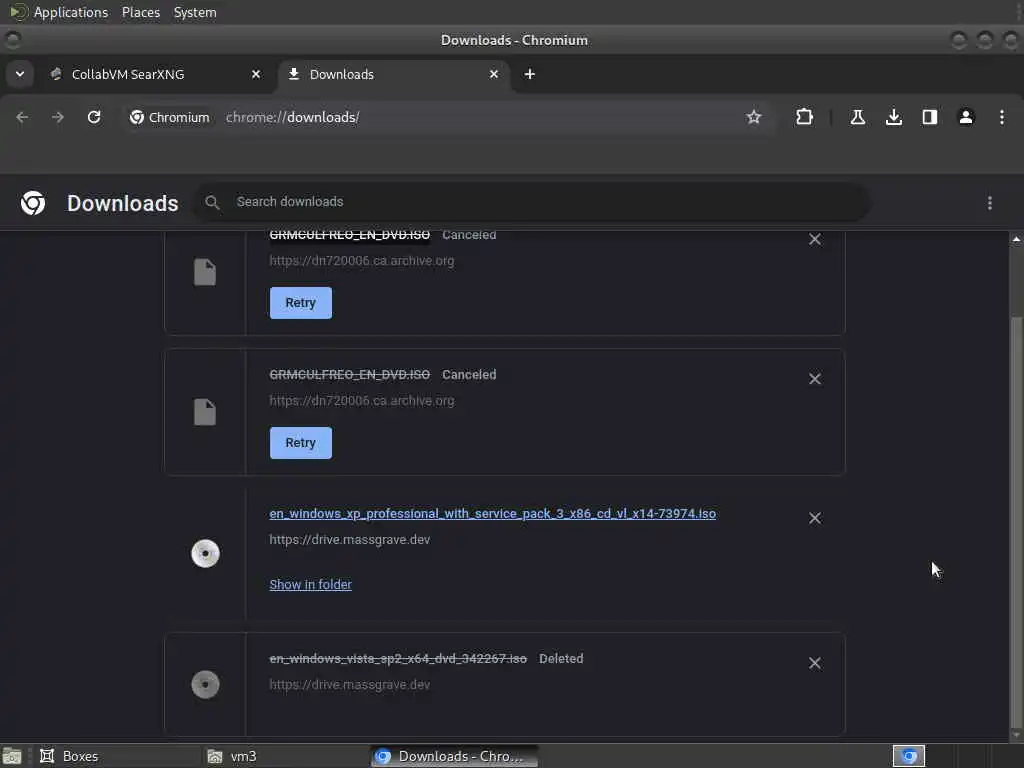
Task: Switch to the CollabVM SearXNG tab
Action: pyautogui.click(x=155, y=74)
